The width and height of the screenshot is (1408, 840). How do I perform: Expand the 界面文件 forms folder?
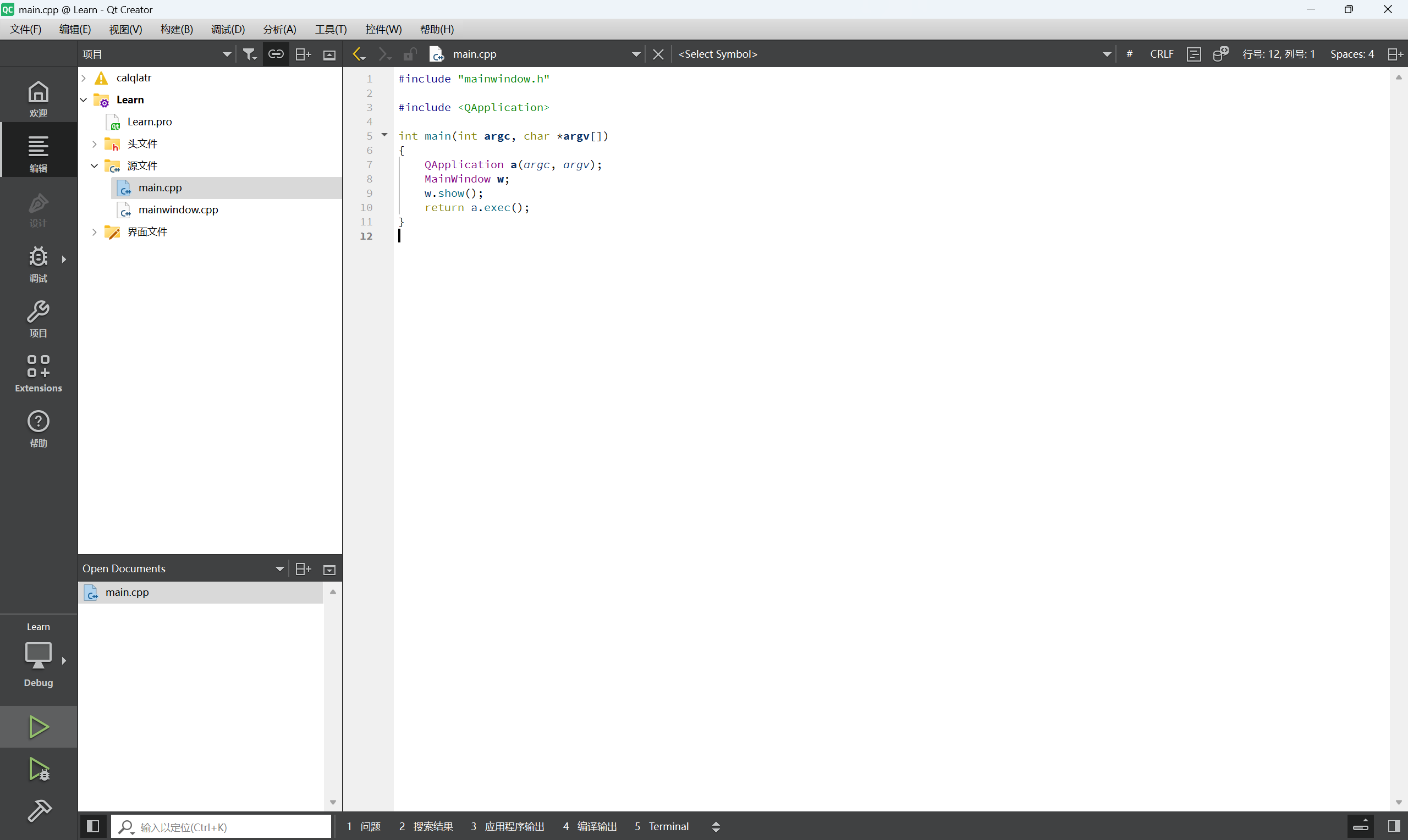95,232
